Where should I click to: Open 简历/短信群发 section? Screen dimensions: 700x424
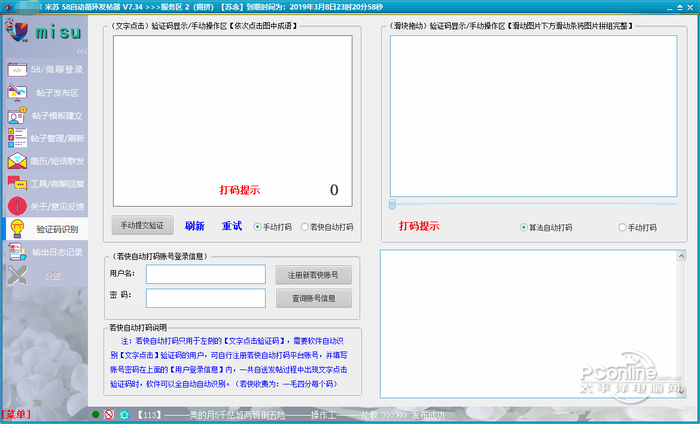click(57, 161)
